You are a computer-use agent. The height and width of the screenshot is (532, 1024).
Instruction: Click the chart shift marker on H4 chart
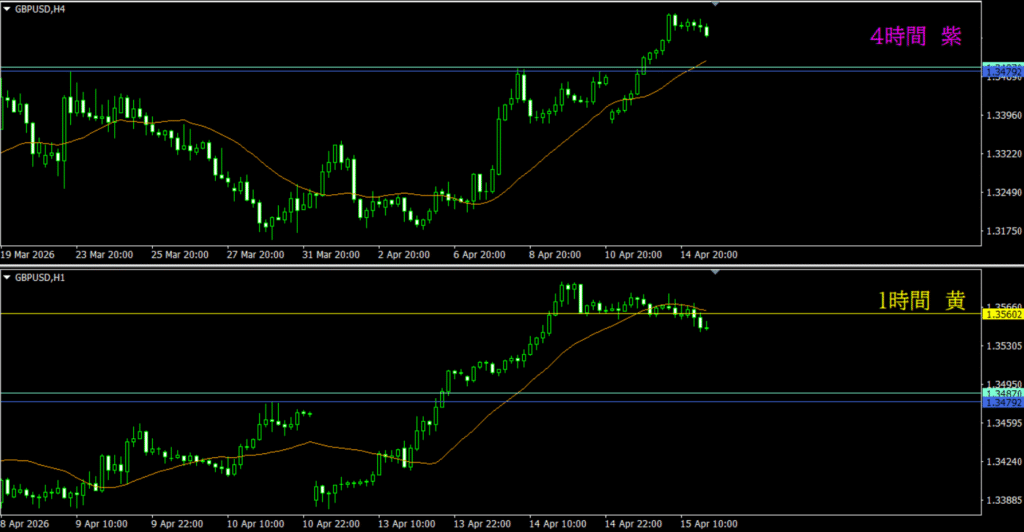tap(714, 5)
